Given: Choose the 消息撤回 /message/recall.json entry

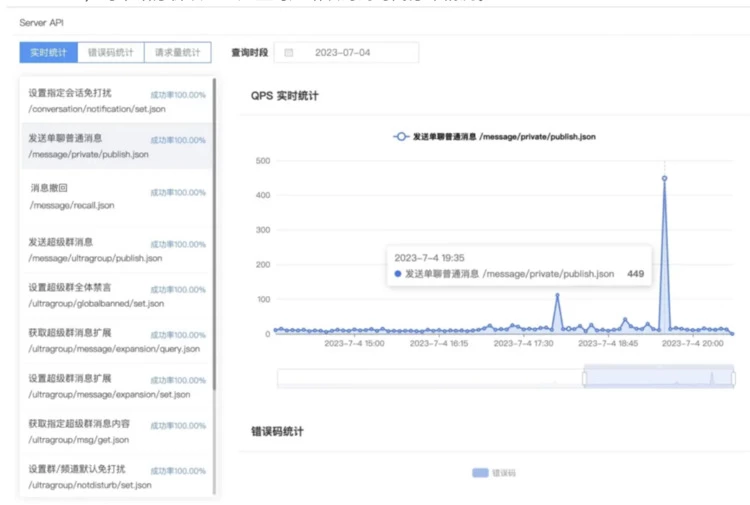Looking at the screenshot, I should [x=117, y=196].
